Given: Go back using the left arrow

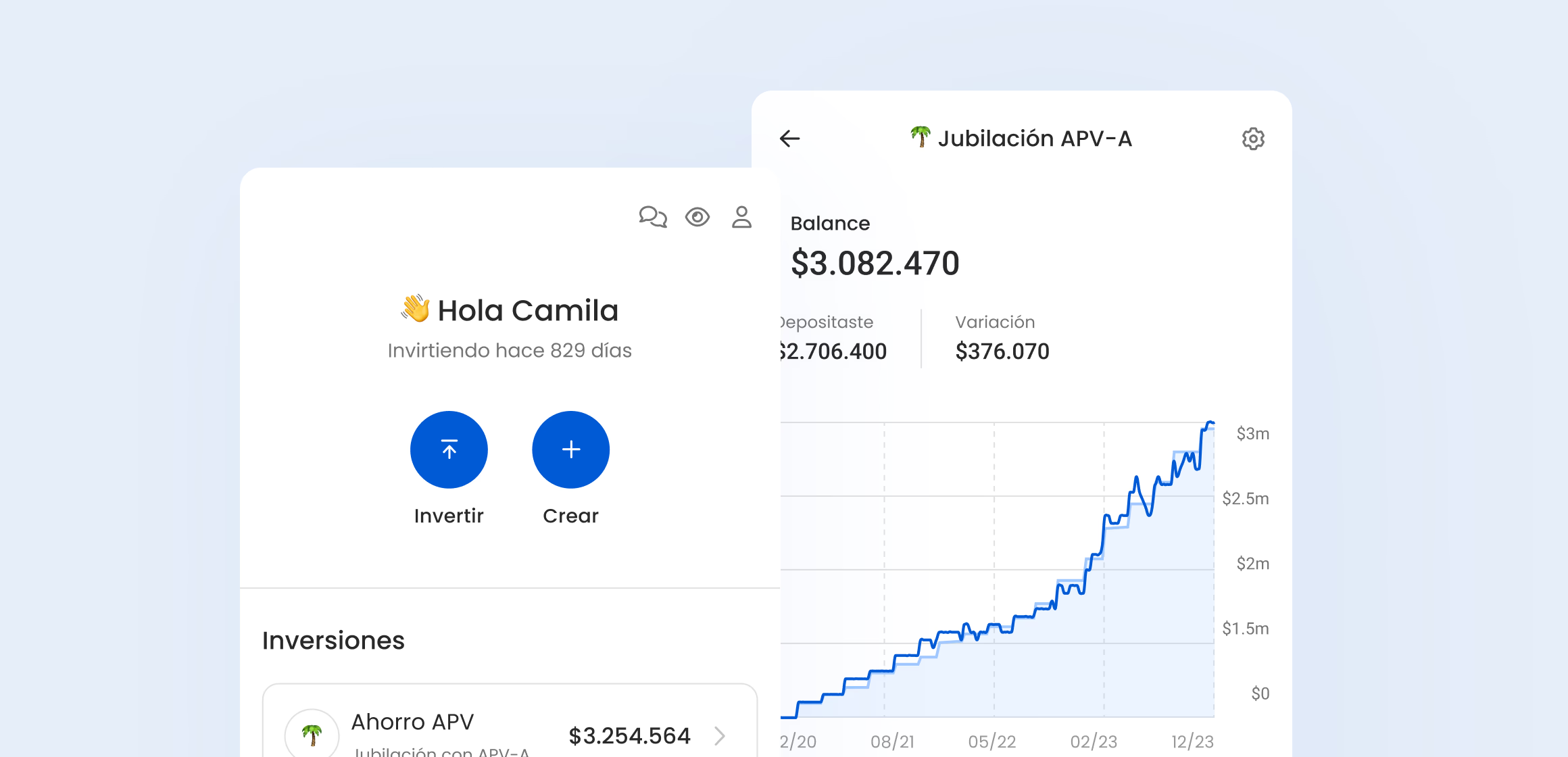Looking at the screenshot, I should 789,139.
